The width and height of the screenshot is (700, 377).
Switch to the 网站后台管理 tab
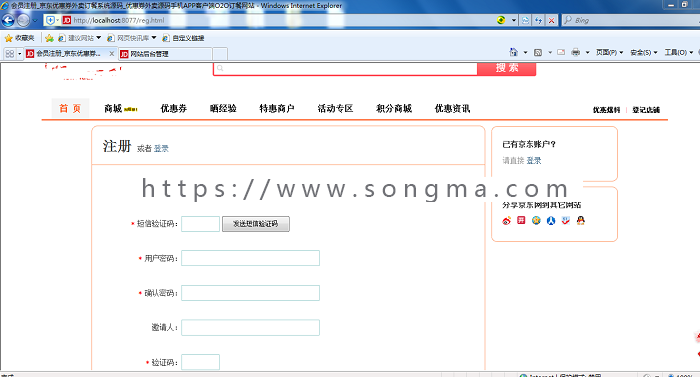coord(164,54)
